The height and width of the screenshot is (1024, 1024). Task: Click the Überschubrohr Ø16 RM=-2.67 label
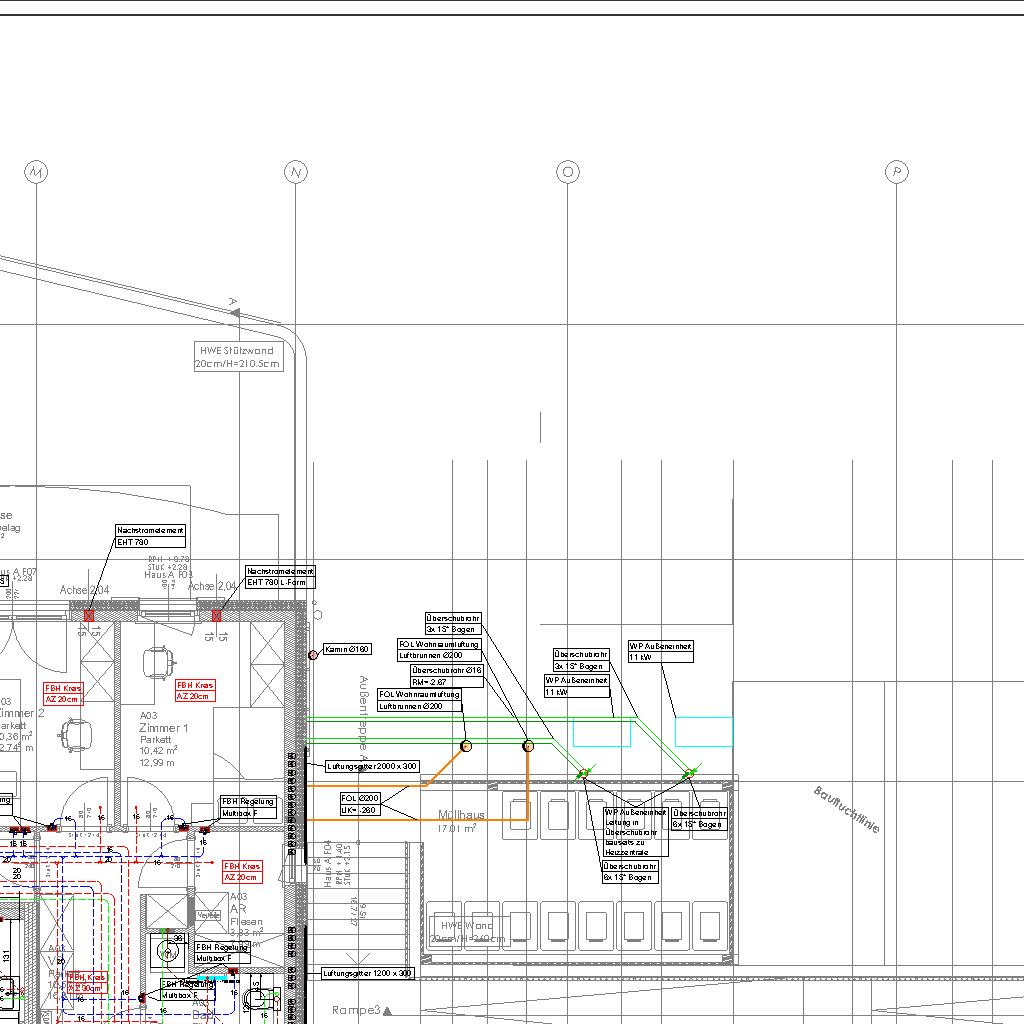(x=447, y=676)
